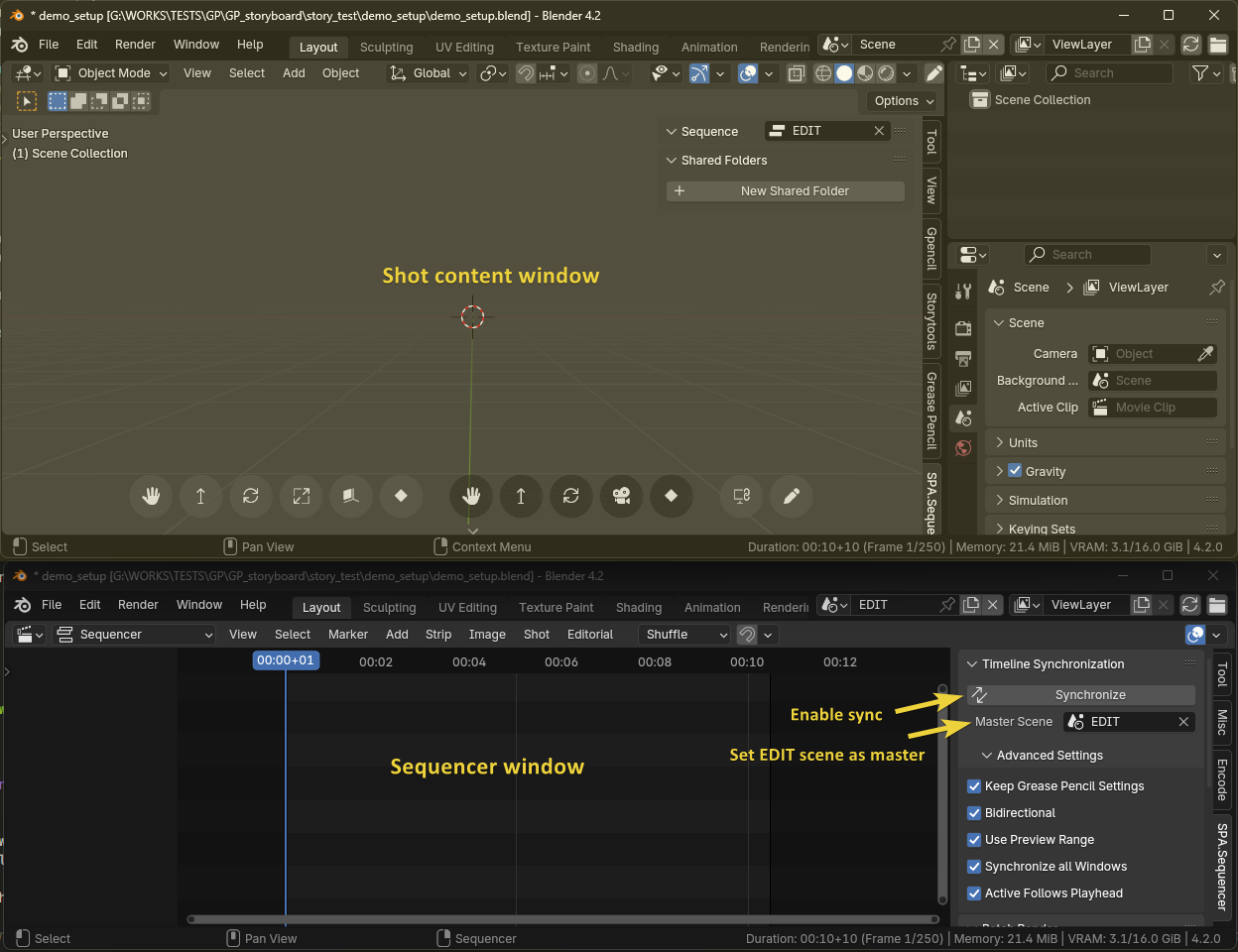Click the New Shared Folder button
The image size is (1238, 952).
[x=786, y=191]
